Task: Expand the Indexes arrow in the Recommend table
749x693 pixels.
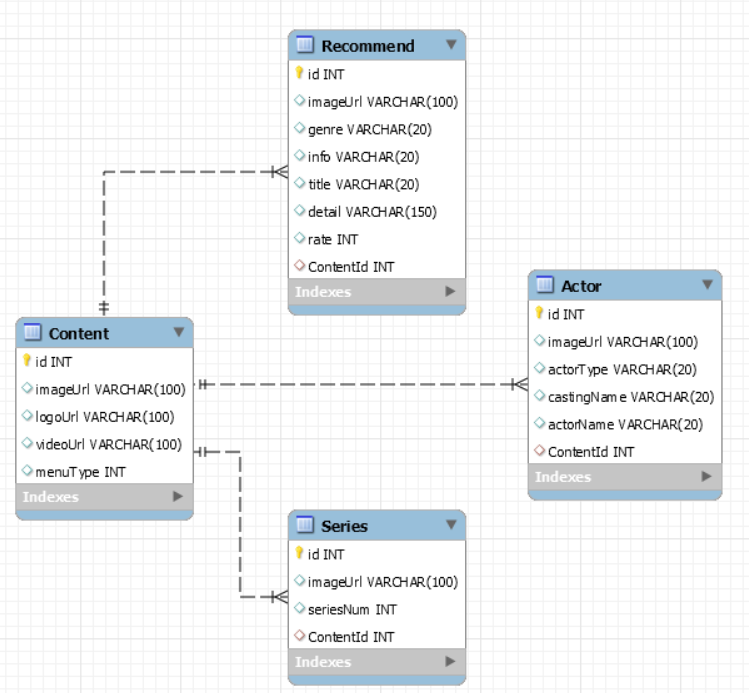Action: (450, 291)
